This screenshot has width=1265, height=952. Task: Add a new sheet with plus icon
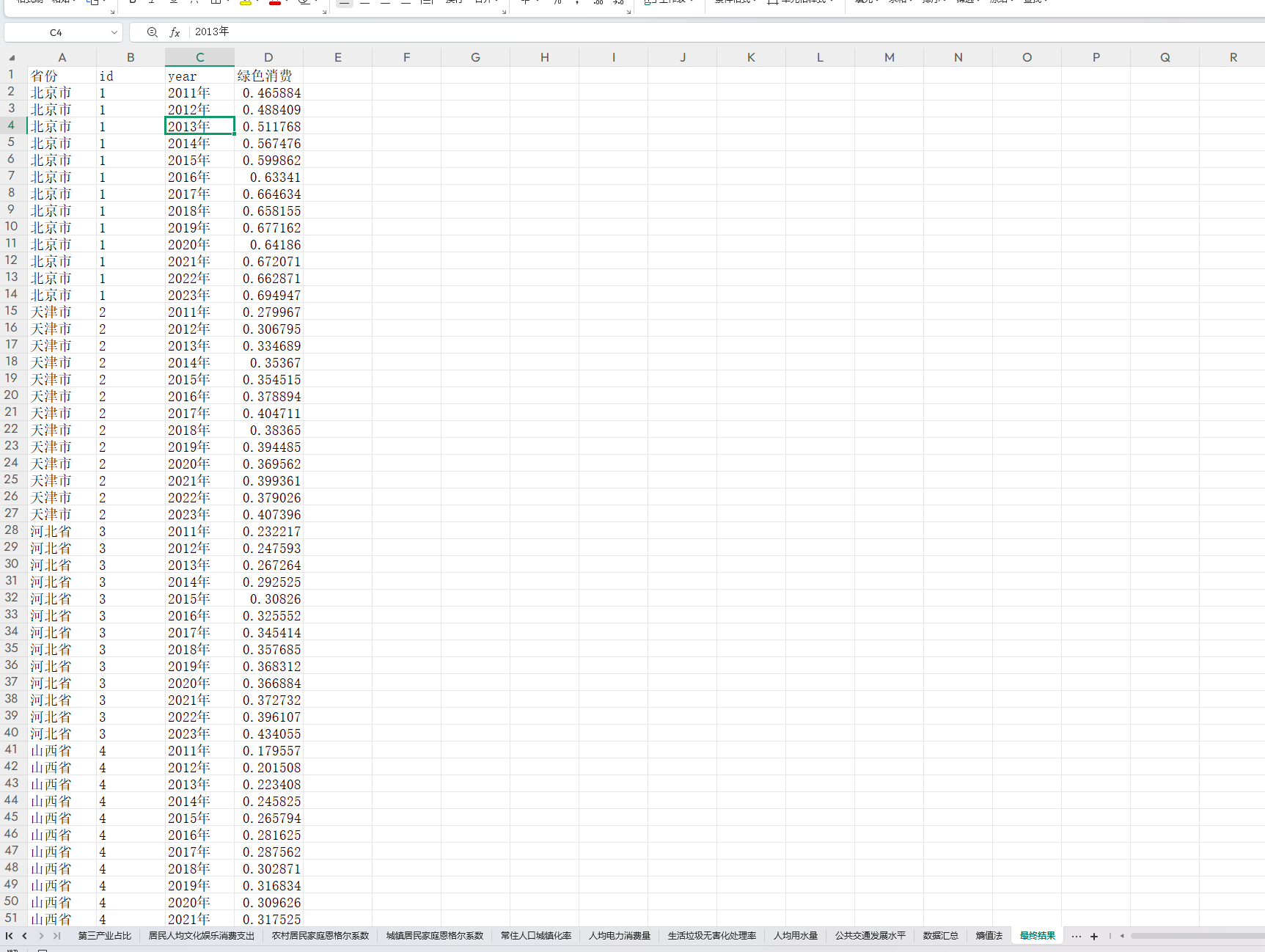tap(1093, 936)
